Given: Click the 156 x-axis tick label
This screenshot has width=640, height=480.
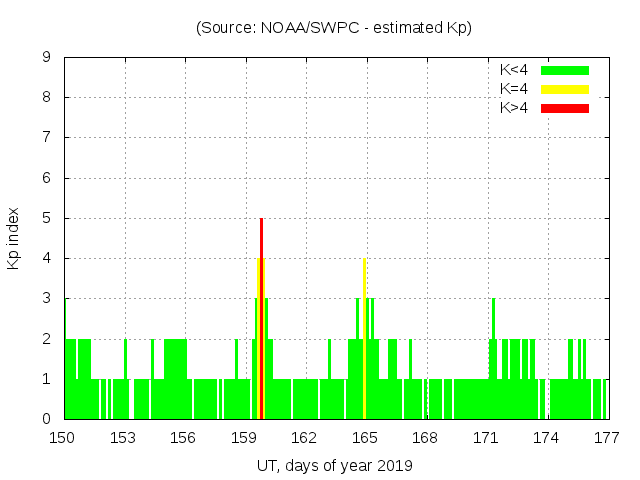Looking at the screenshot, I should [x=184, y=437].
